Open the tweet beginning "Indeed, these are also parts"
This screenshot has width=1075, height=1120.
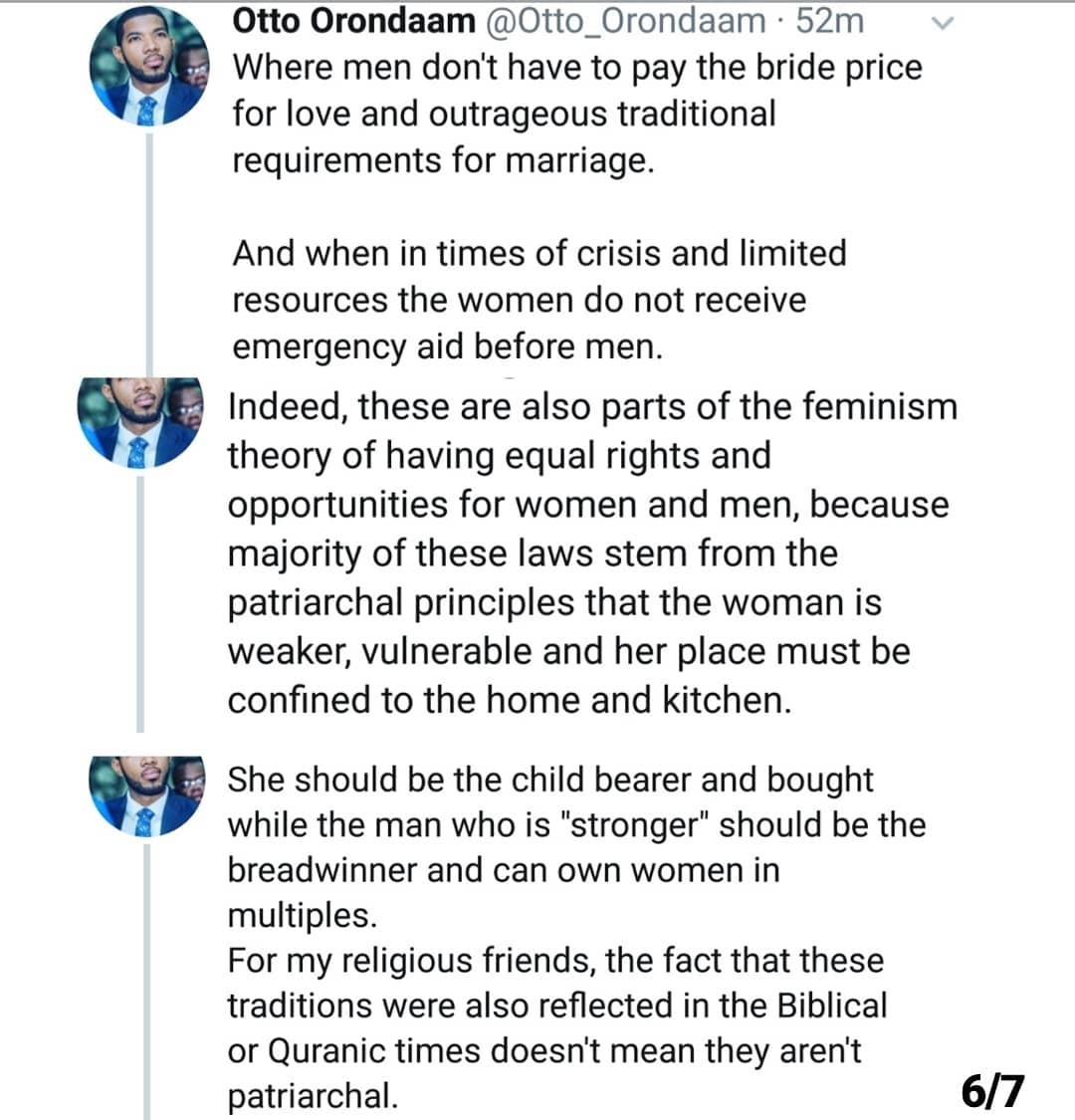592,553
